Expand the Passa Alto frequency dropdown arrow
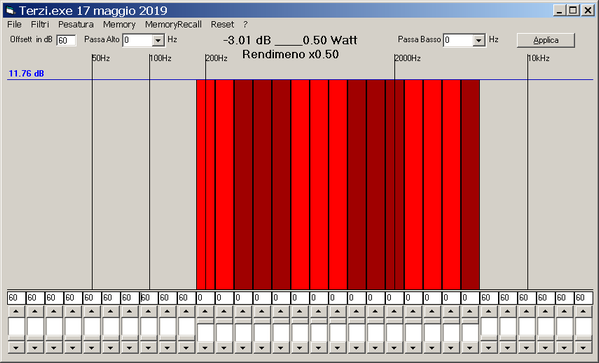The image size is (599, 363). [x=158, y=41]
